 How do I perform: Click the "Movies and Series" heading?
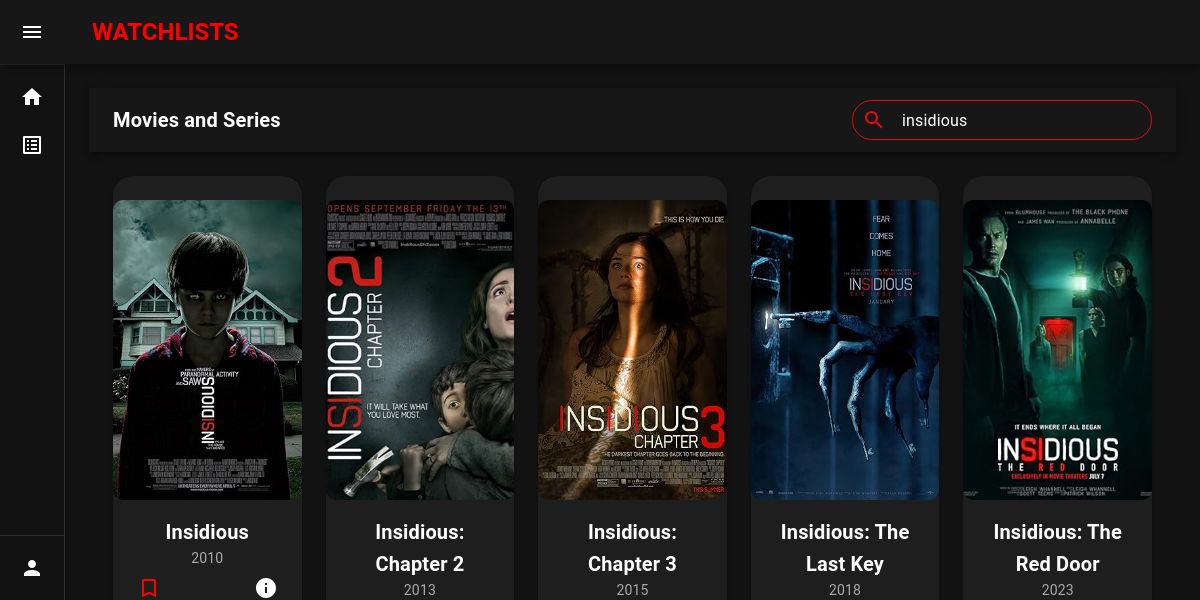[x=197, y=120]
